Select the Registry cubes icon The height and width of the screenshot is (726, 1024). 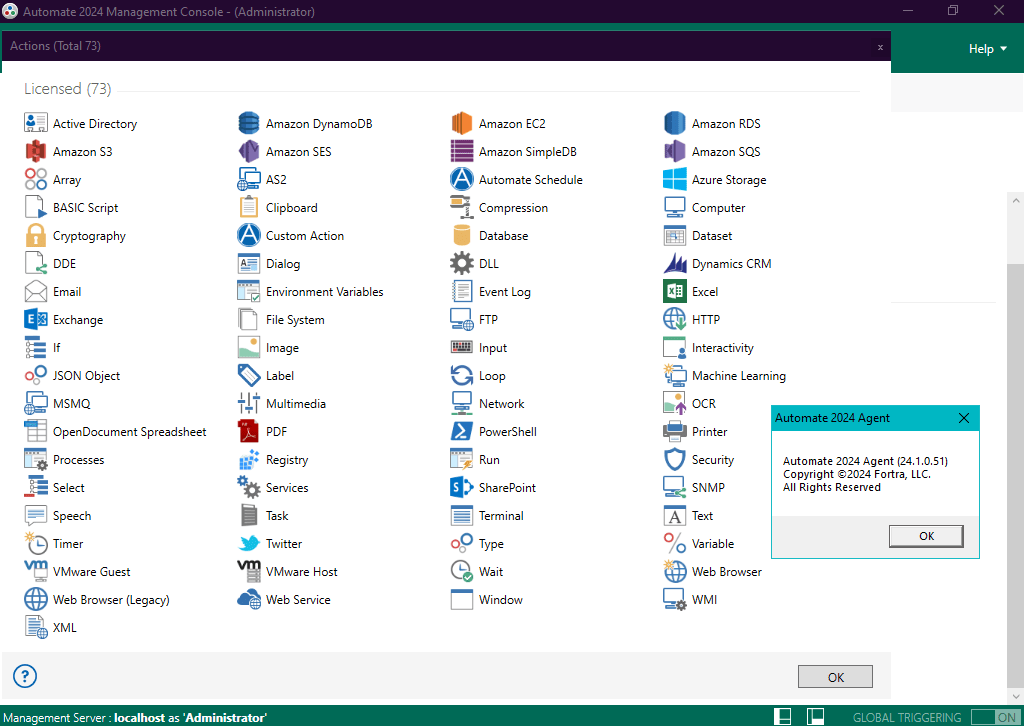tap(249, 459)
